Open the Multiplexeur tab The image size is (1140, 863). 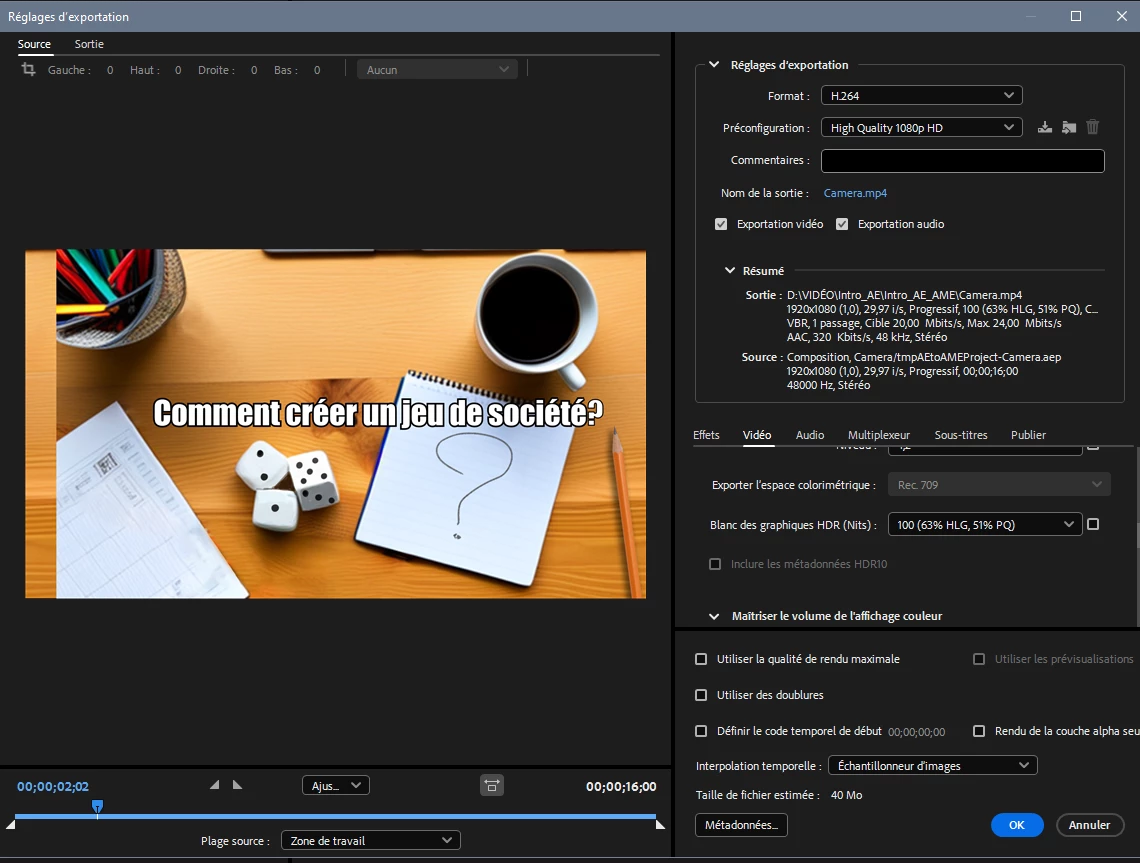tap(879, 435)
